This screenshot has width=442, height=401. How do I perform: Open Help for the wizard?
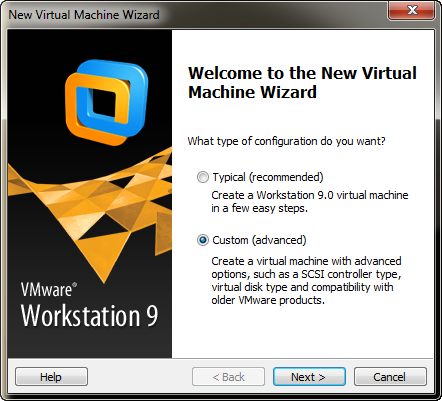(51, 377)
